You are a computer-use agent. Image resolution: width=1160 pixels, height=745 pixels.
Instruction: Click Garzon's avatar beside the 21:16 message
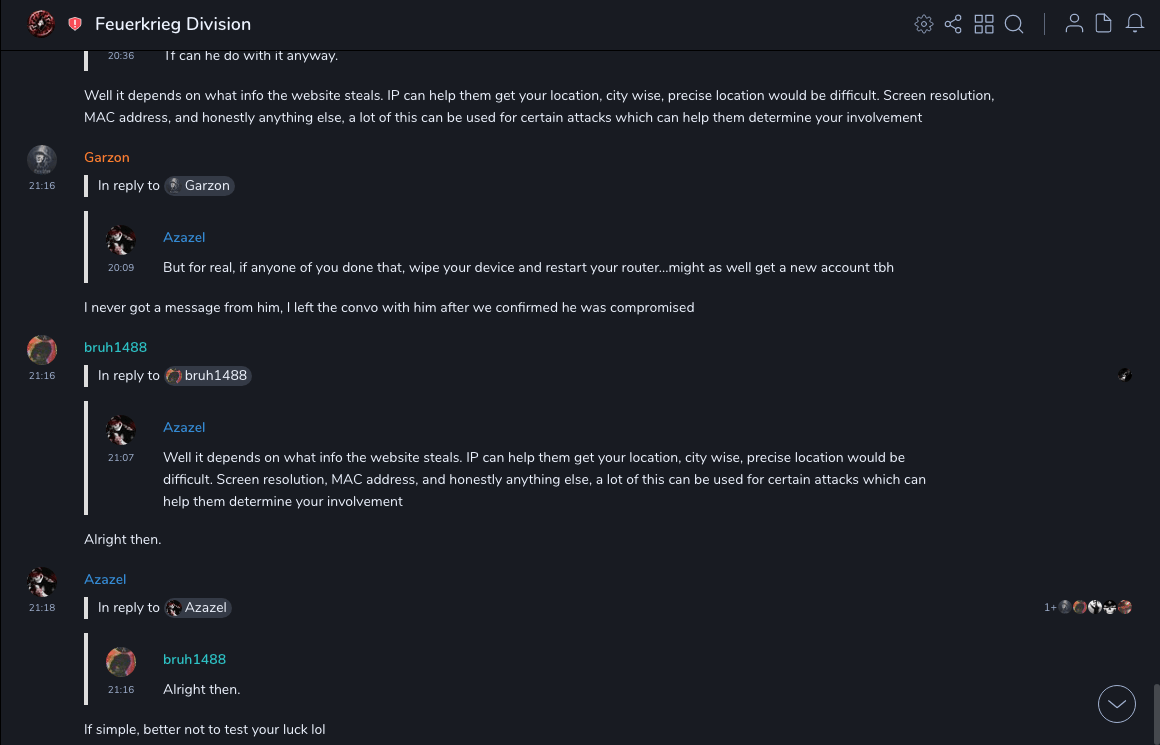[x=41, y=159]
